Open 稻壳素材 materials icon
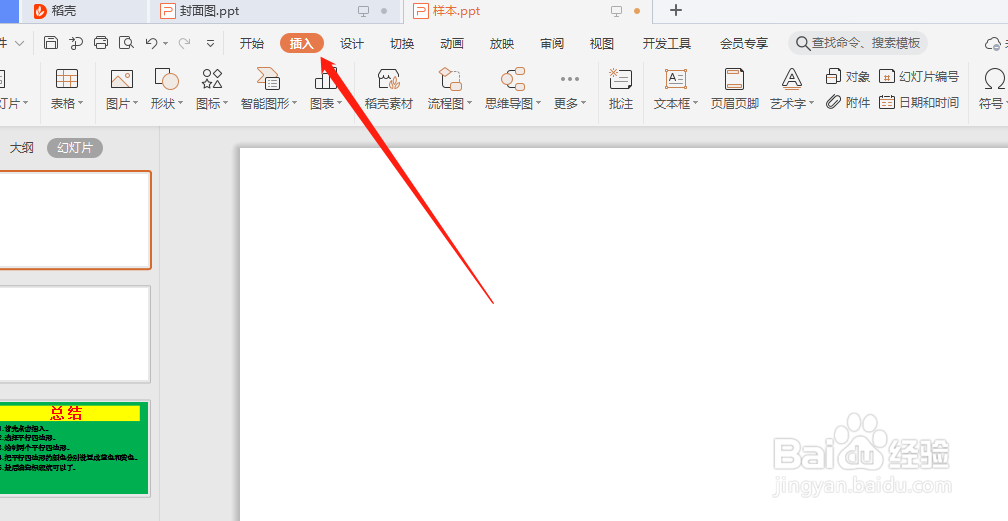The height and width of the screenshot is (521, 1008). (x=388, y=79)
